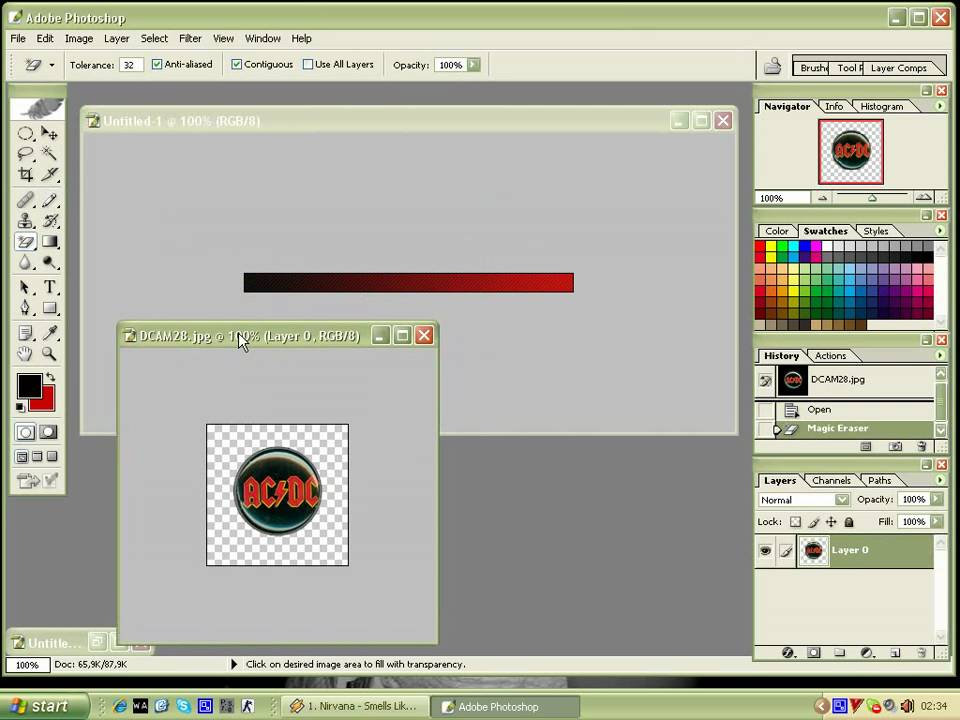Image resolution: width=960 pixels, height=720 pixels.
Task: Select the Clone Stamp tool
Action: (x=25, y=221)
